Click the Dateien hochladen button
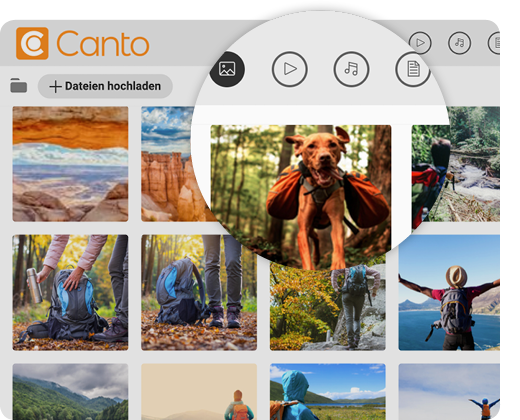The height and width of the screenshot is (420, 520). pyautogui.click(x=105, y=86)
